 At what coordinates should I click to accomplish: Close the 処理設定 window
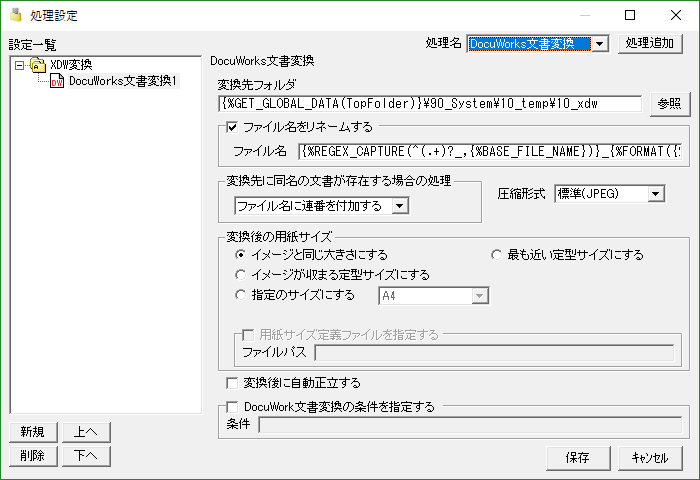(x=676, y=15)
